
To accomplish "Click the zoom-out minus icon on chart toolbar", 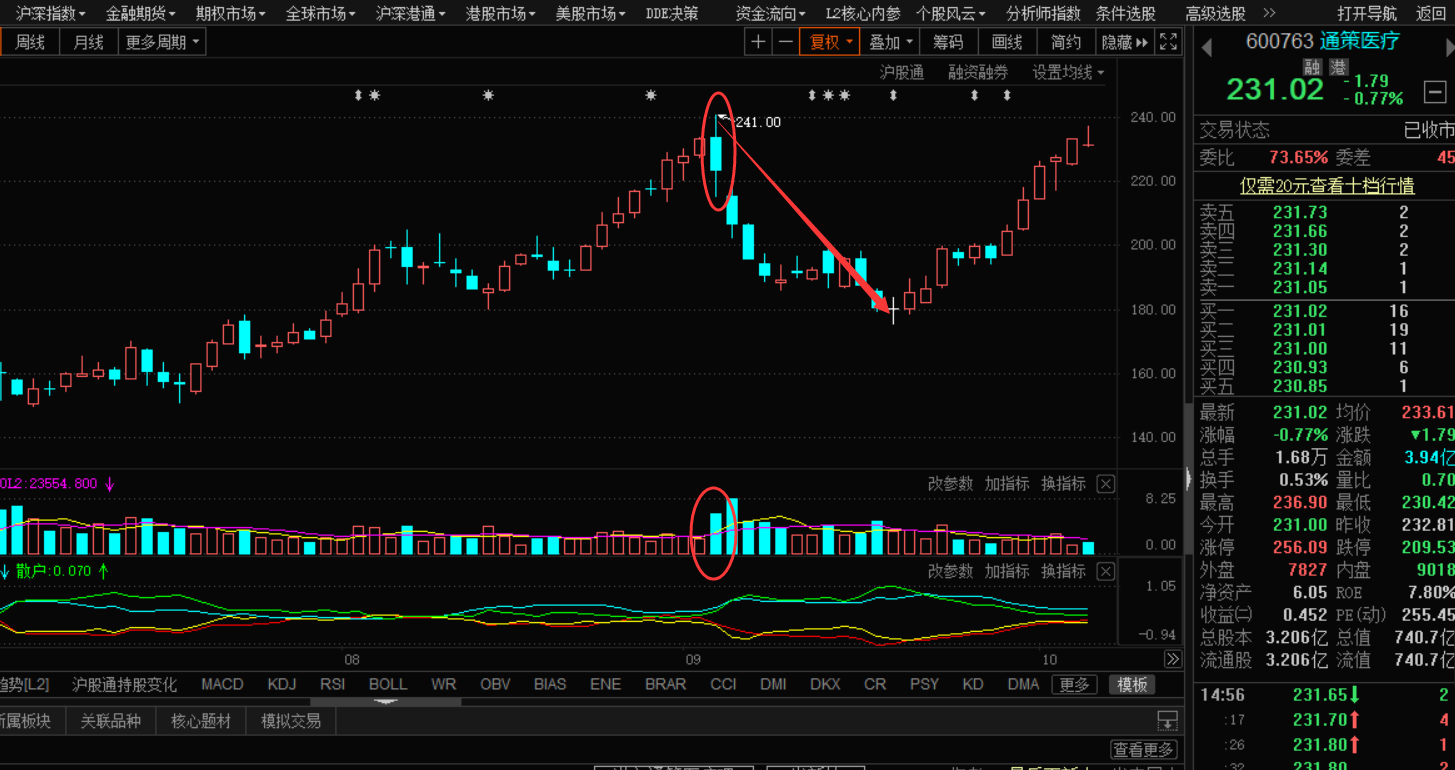I will point(785,42).
